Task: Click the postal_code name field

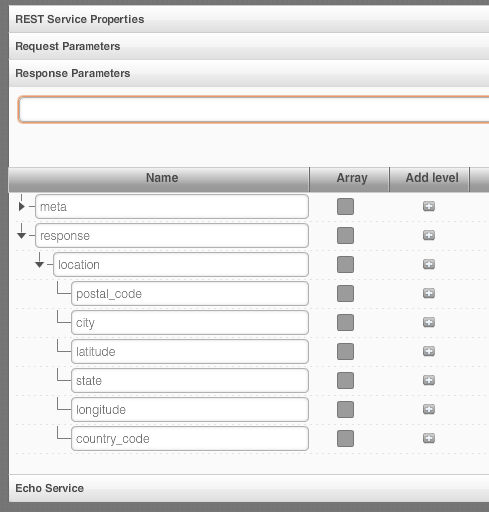Action: click(190, 294)
